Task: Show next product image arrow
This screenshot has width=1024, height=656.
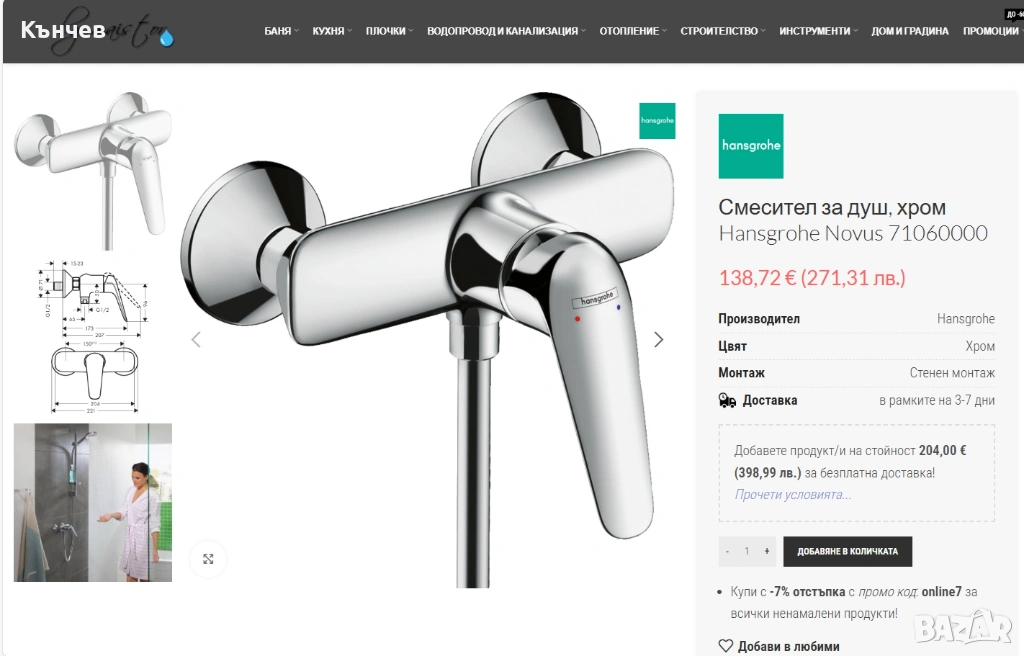Action: coord(658,340)
